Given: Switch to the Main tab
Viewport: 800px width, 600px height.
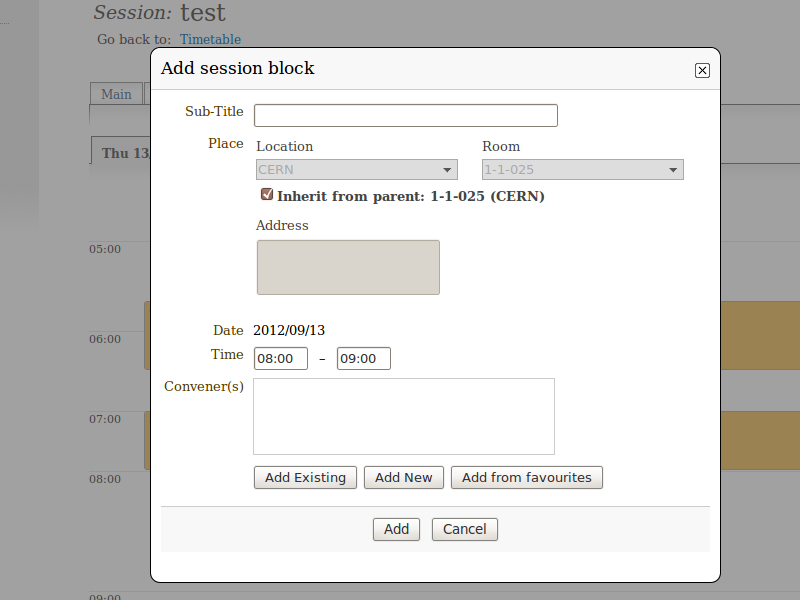Looking at the screenshot, I should [116, 94].
